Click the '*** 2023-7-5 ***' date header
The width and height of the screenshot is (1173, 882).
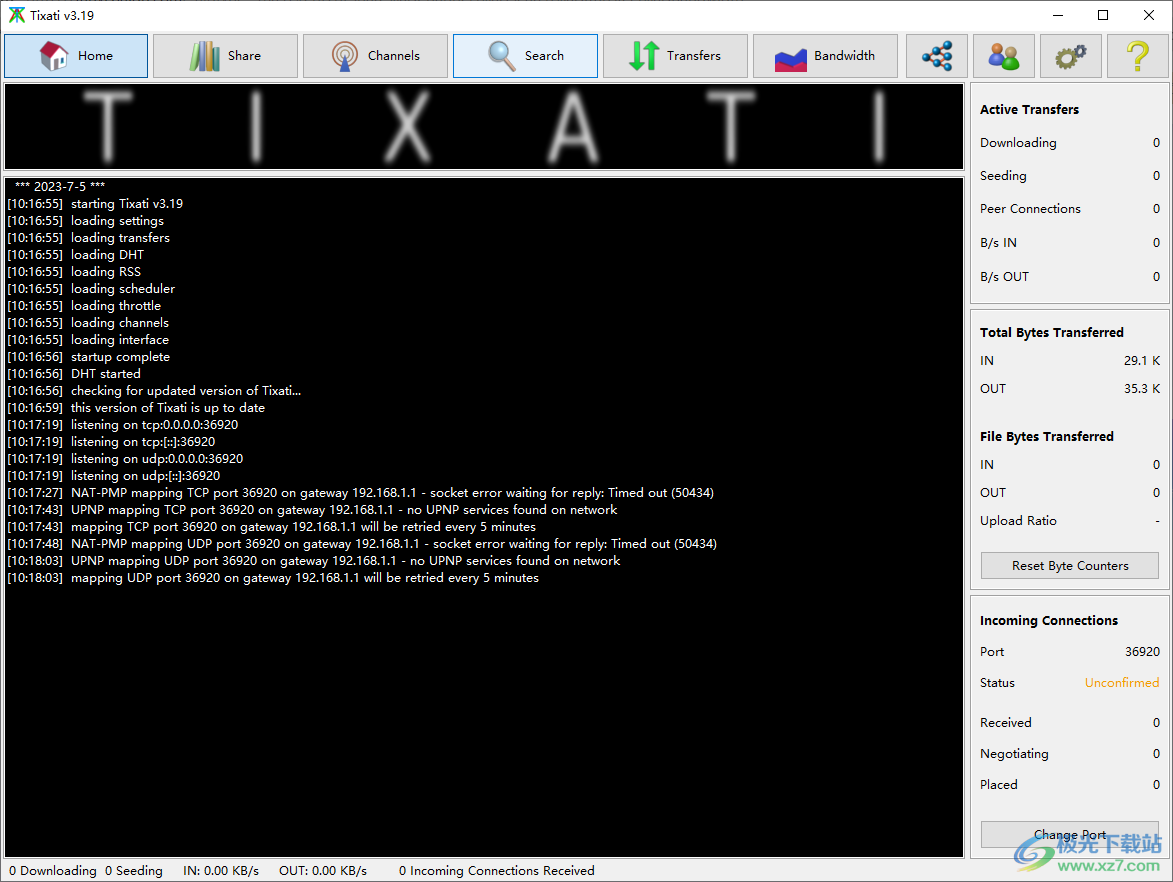pyautogui.click(x=60, y=186)
